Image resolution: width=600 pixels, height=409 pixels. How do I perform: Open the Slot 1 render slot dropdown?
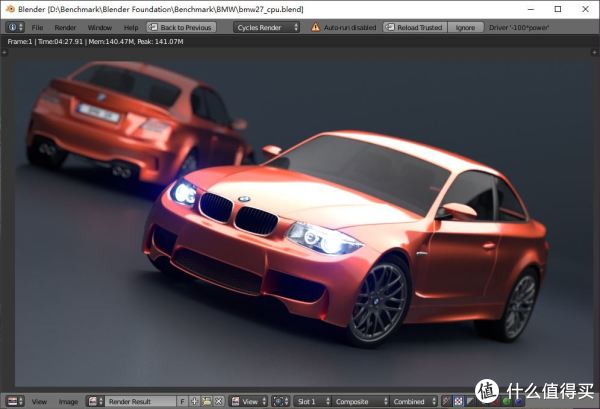point(312,401)
